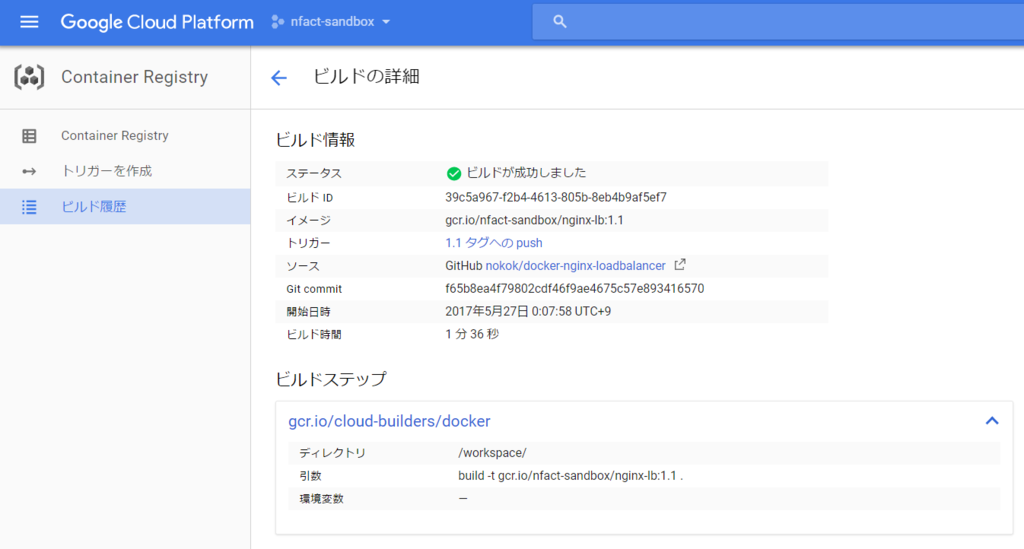
Task: Focus the top search input field
Action: click(x=778, y=22)
